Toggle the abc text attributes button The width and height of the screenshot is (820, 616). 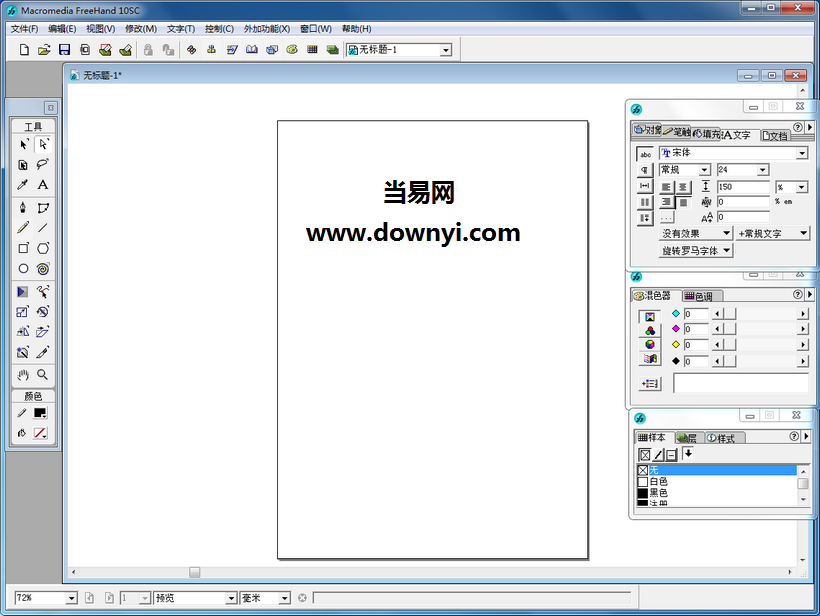(645, 154)
